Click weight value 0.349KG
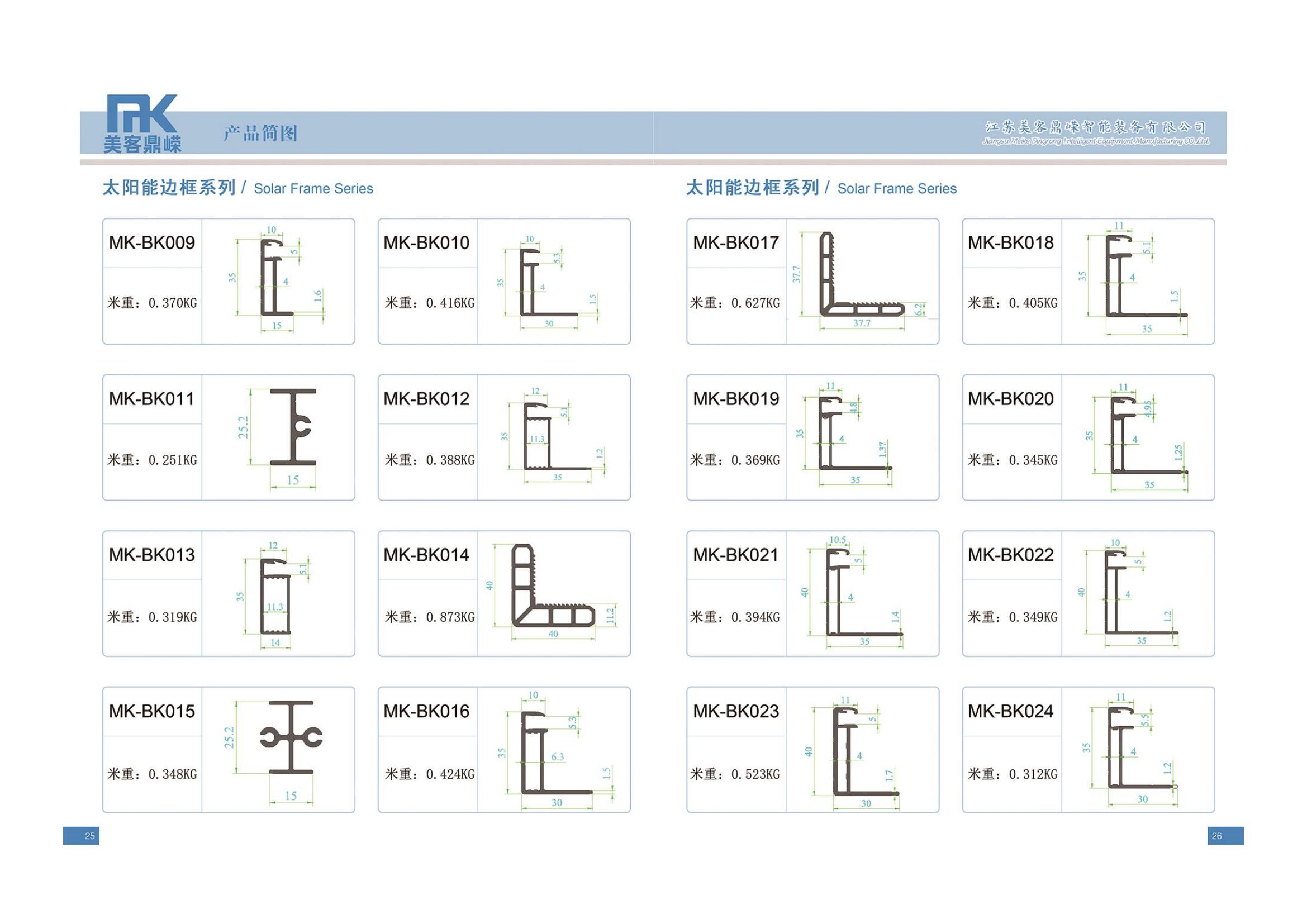1307x924 pixels. click(x=1033, y=617)
